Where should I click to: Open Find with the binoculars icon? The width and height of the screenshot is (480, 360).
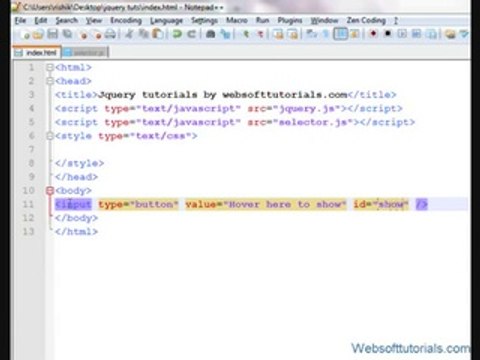point(210,34)
